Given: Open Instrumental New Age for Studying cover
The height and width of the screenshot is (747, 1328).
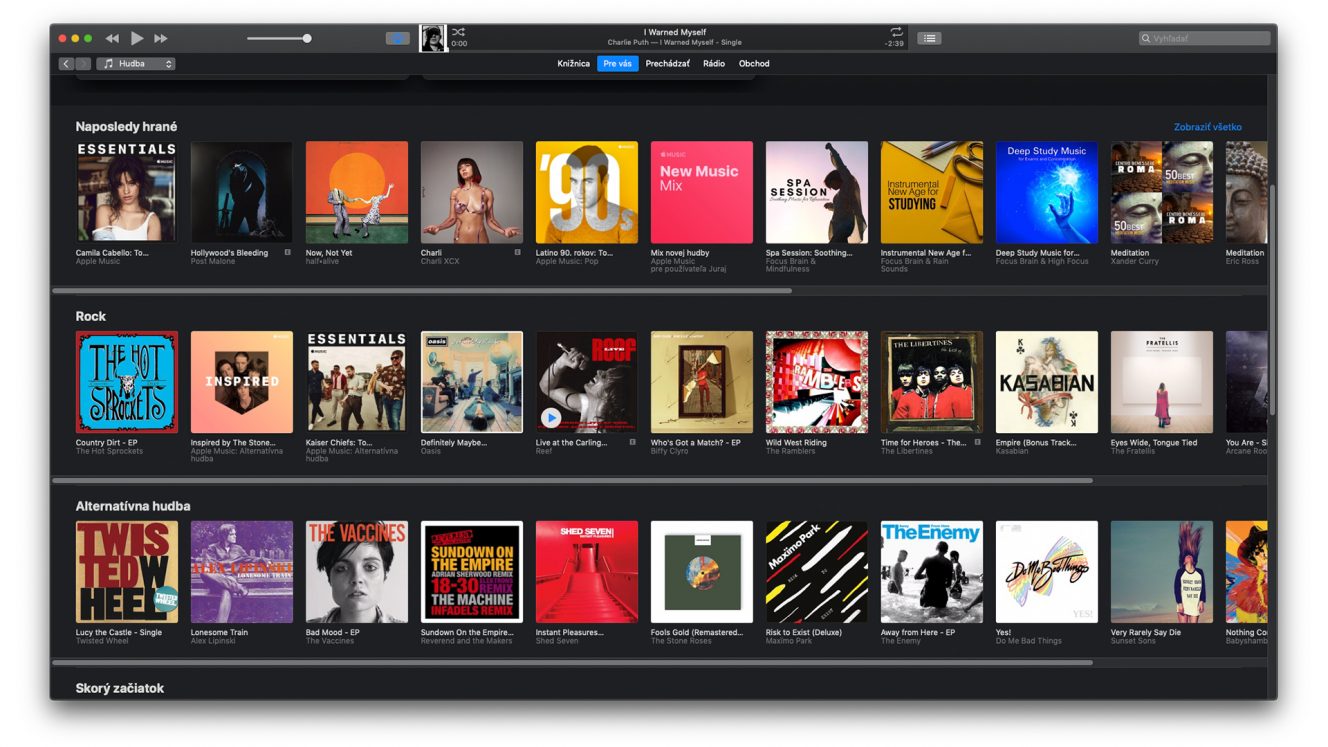Looking at the screenshot, I should pyautogui.click(x=932, y=192).
